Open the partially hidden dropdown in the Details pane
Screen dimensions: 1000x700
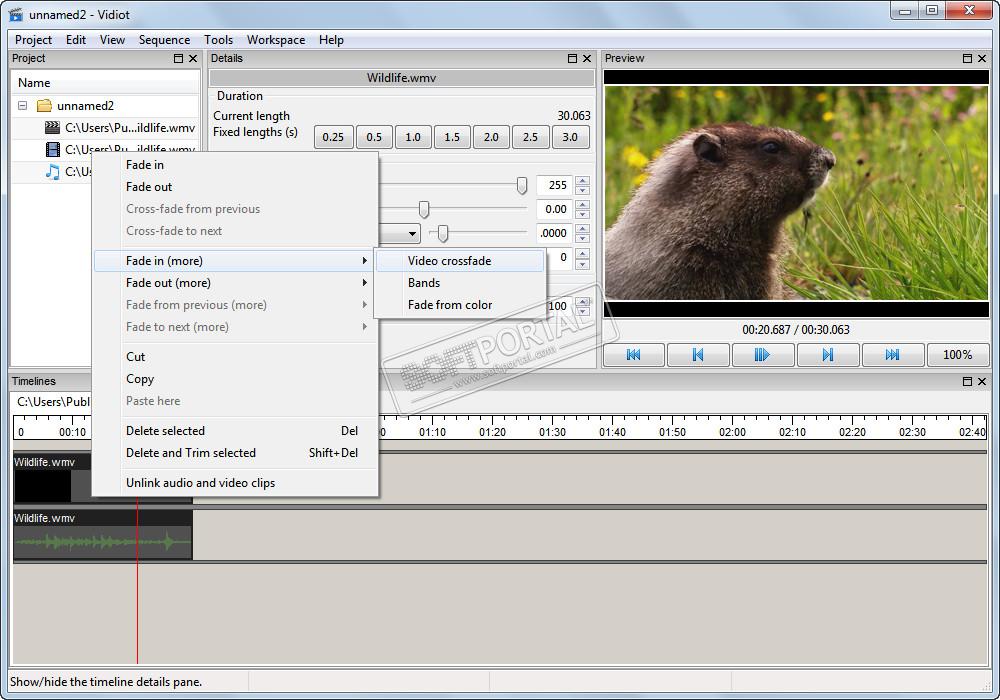[x=412, y=234]
